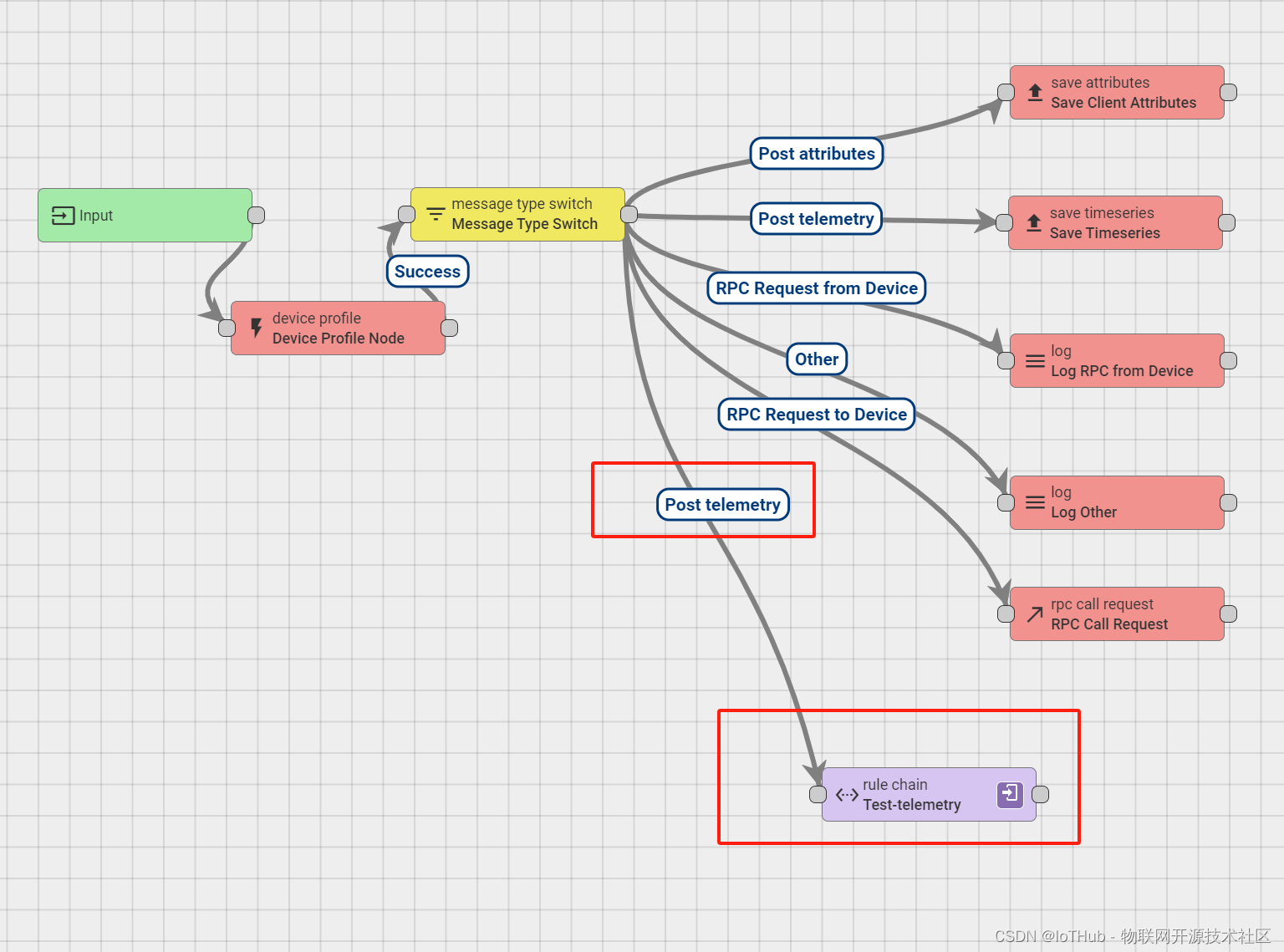1284x952 pixels.
Task: Click the Save Client Attributes upload icon
Action: point(1035,93)
